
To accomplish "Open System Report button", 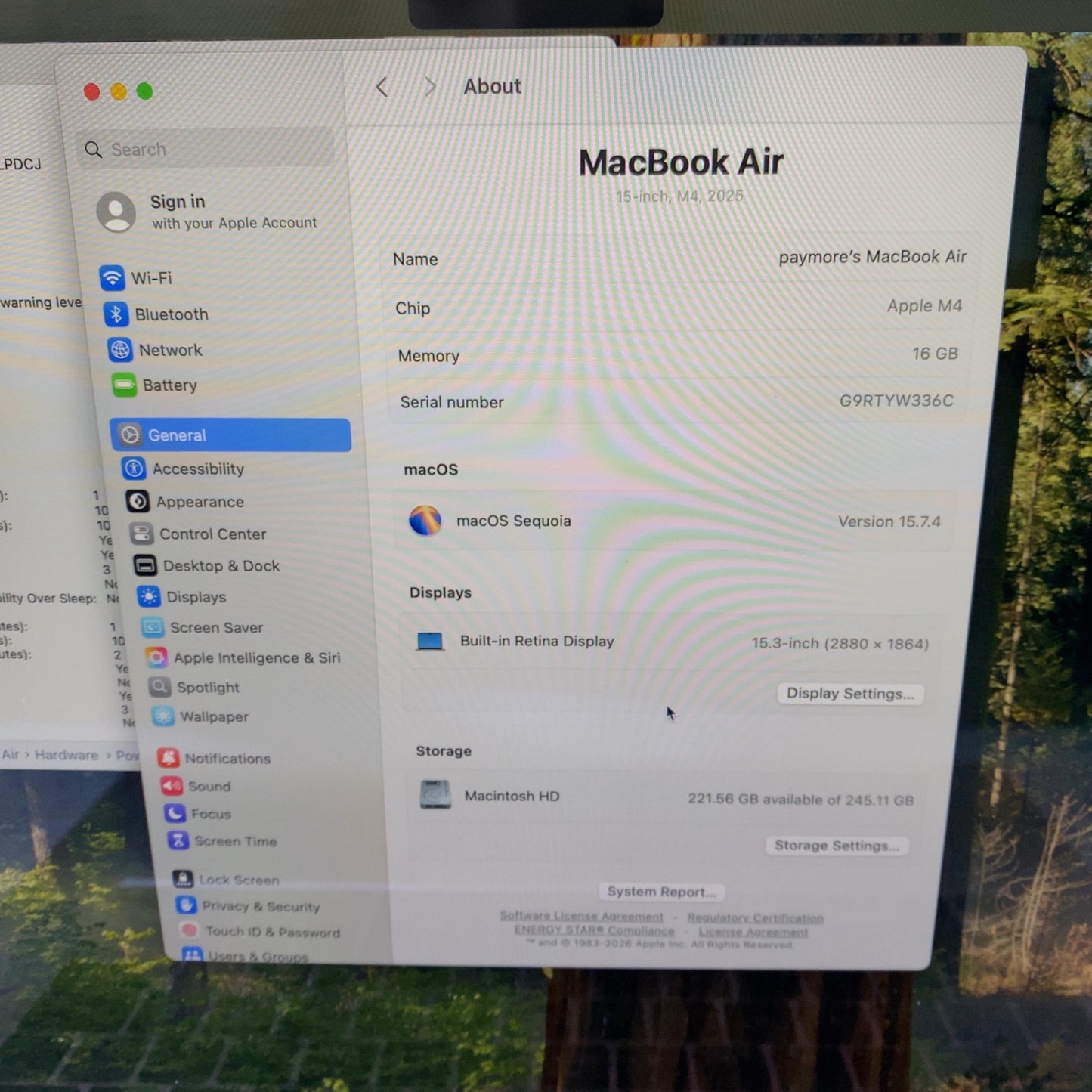I will coord(662,892).
